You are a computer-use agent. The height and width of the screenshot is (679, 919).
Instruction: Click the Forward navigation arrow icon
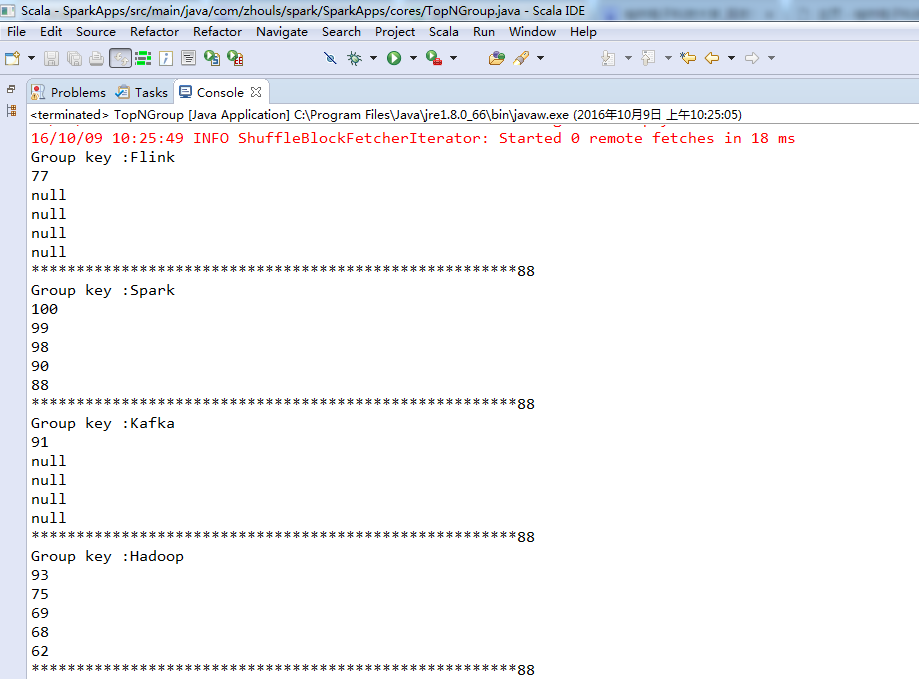[x=752, y=58]
